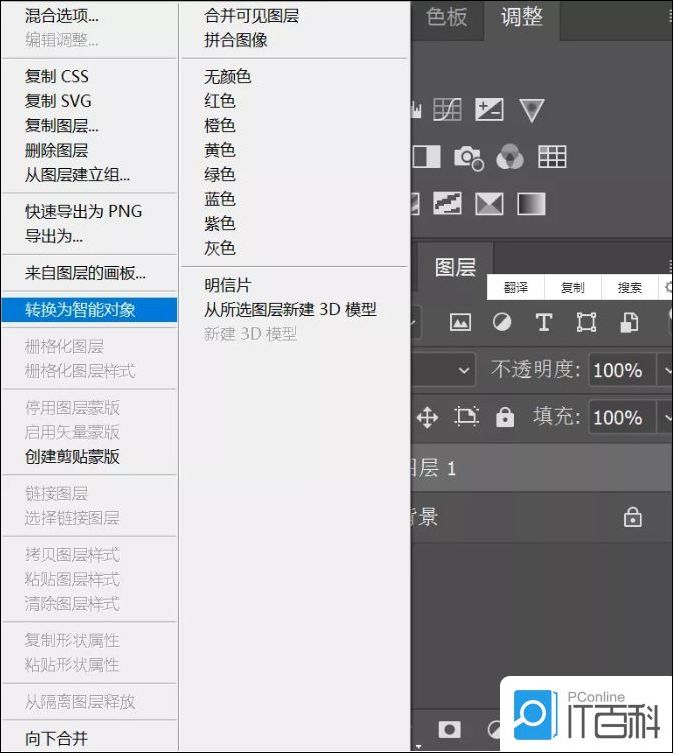Set layer color label 紫色
Screen dimensions: 673x753
click(220, 224)
